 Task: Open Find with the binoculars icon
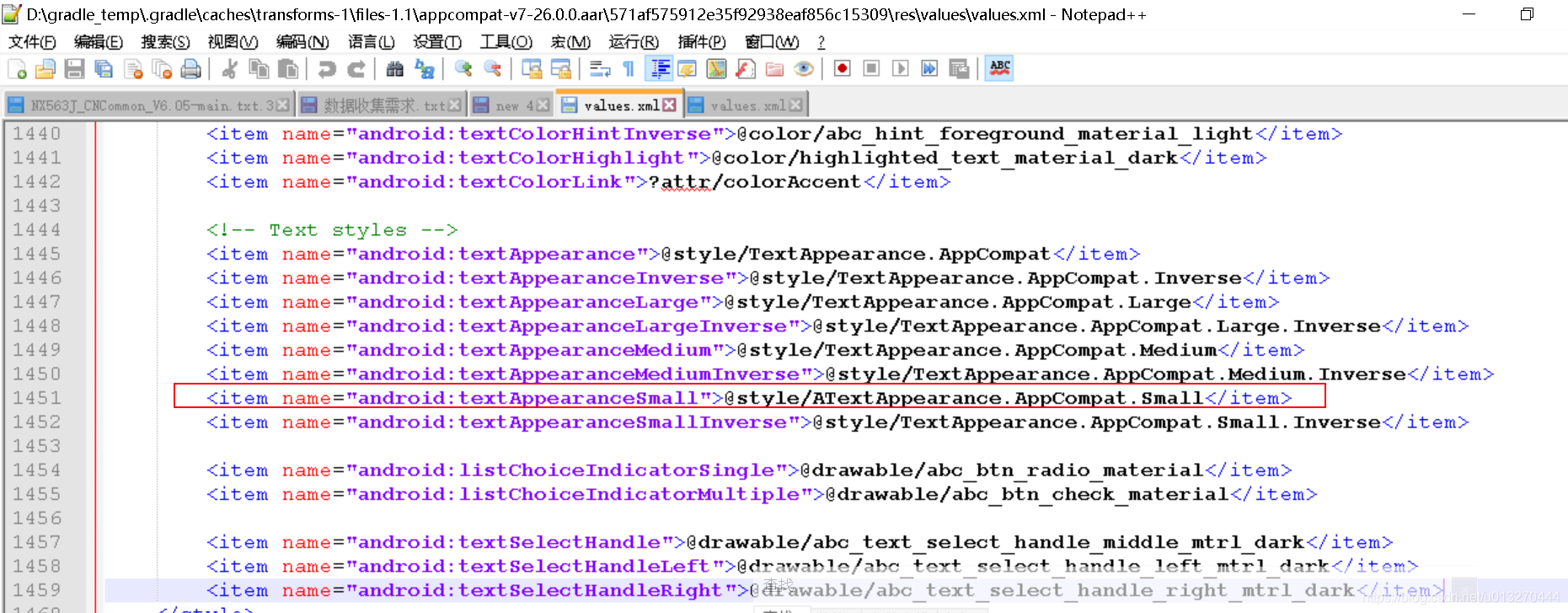point(394,69)
